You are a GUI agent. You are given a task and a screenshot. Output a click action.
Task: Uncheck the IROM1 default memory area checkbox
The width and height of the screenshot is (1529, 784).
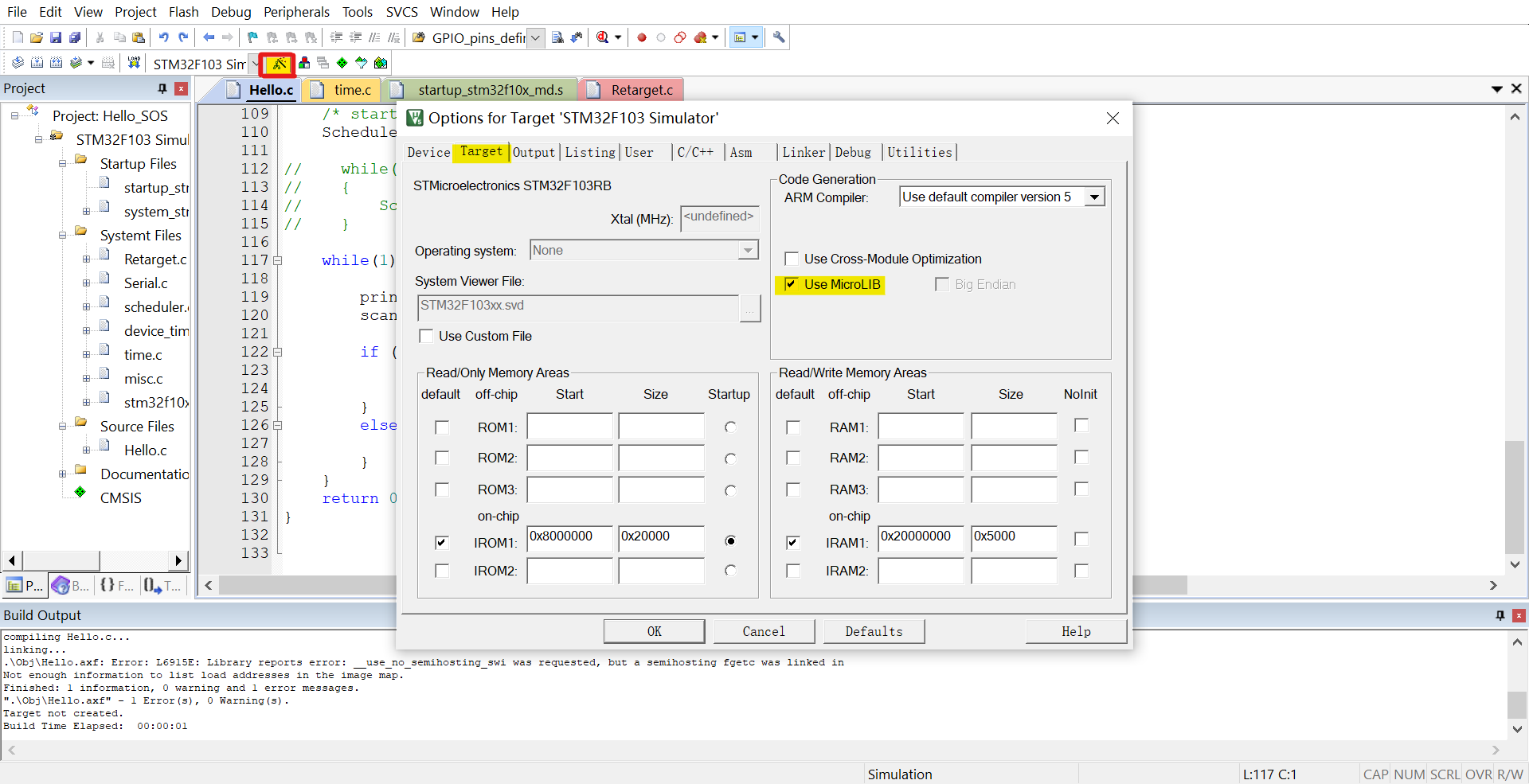tap(442, 542)
